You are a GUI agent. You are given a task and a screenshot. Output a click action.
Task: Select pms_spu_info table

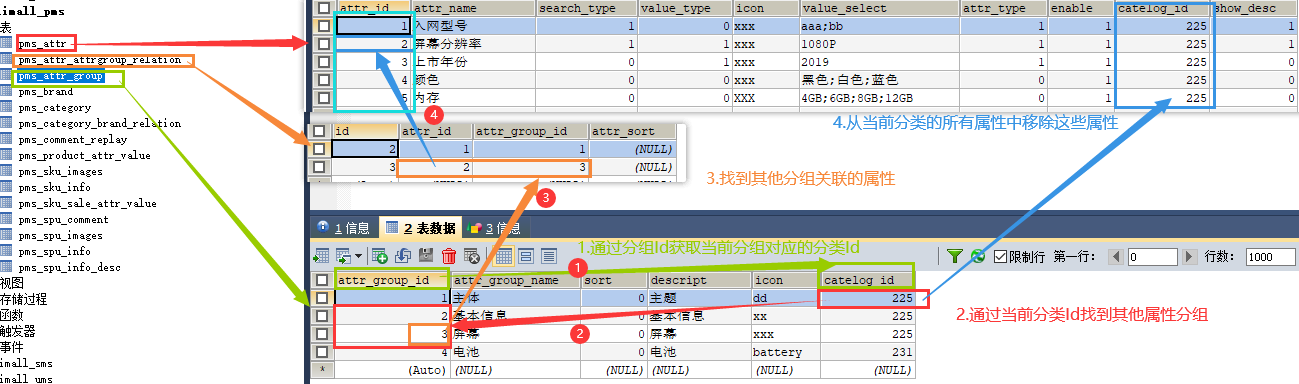[55, 252]
